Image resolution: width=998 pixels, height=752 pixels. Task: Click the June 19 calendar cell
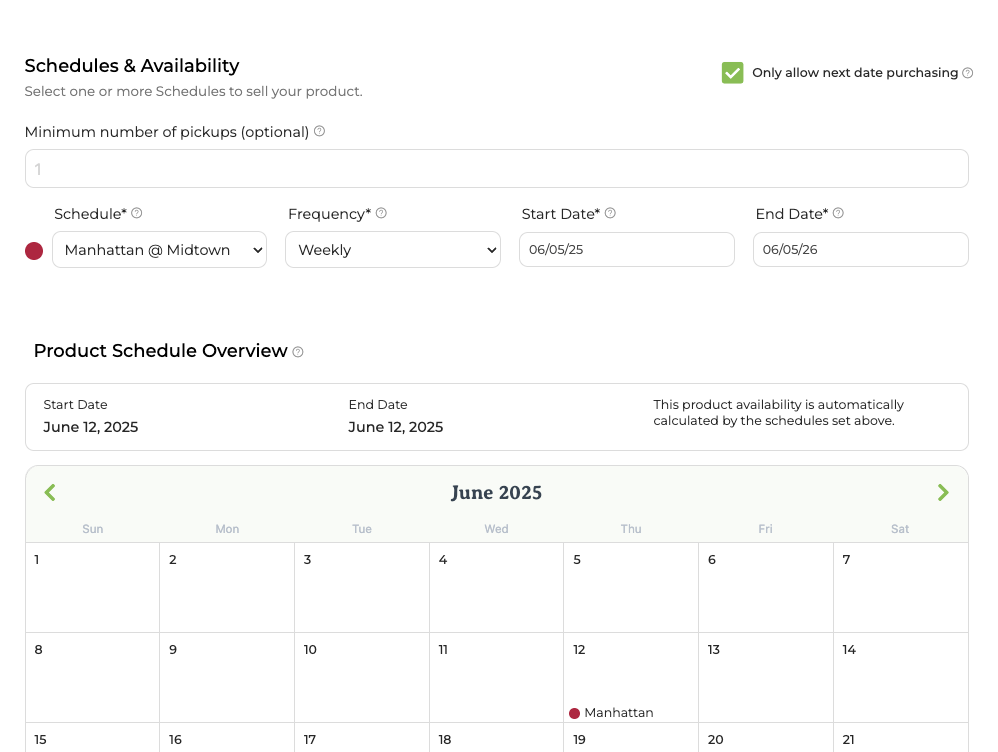[x=631, y=737]
